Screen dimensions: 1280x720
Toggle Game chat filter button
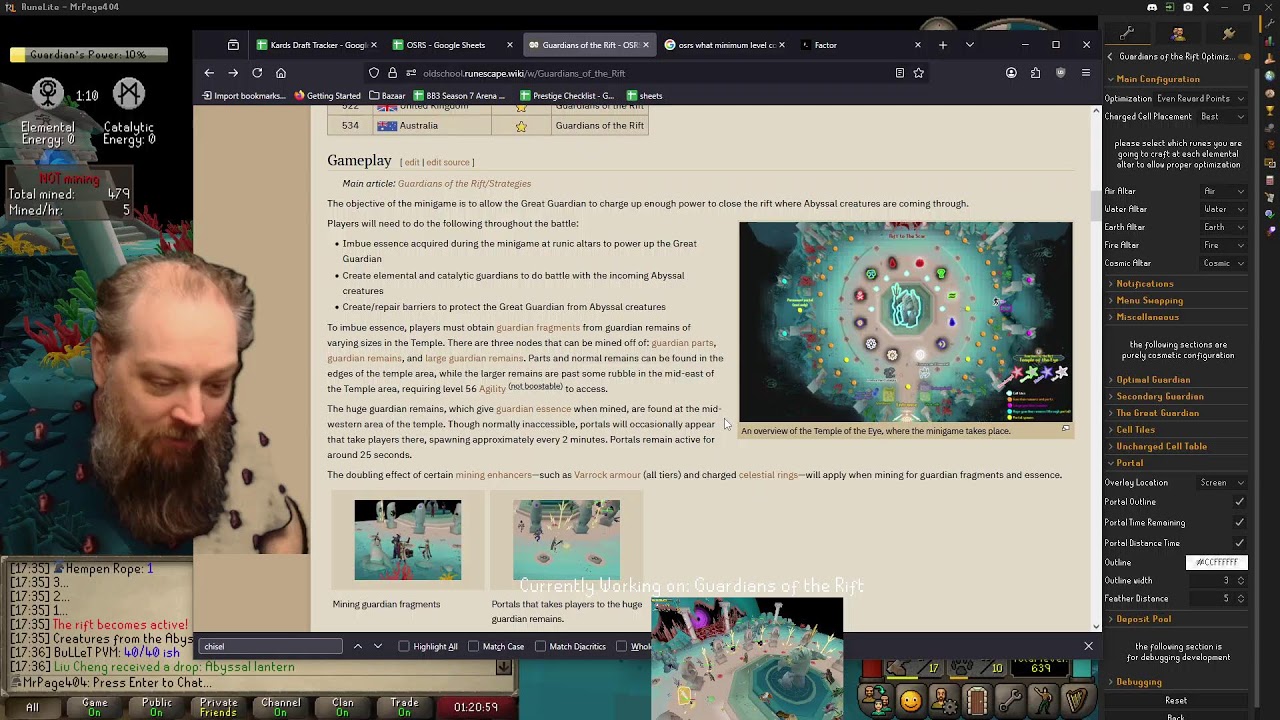[95, 707]
